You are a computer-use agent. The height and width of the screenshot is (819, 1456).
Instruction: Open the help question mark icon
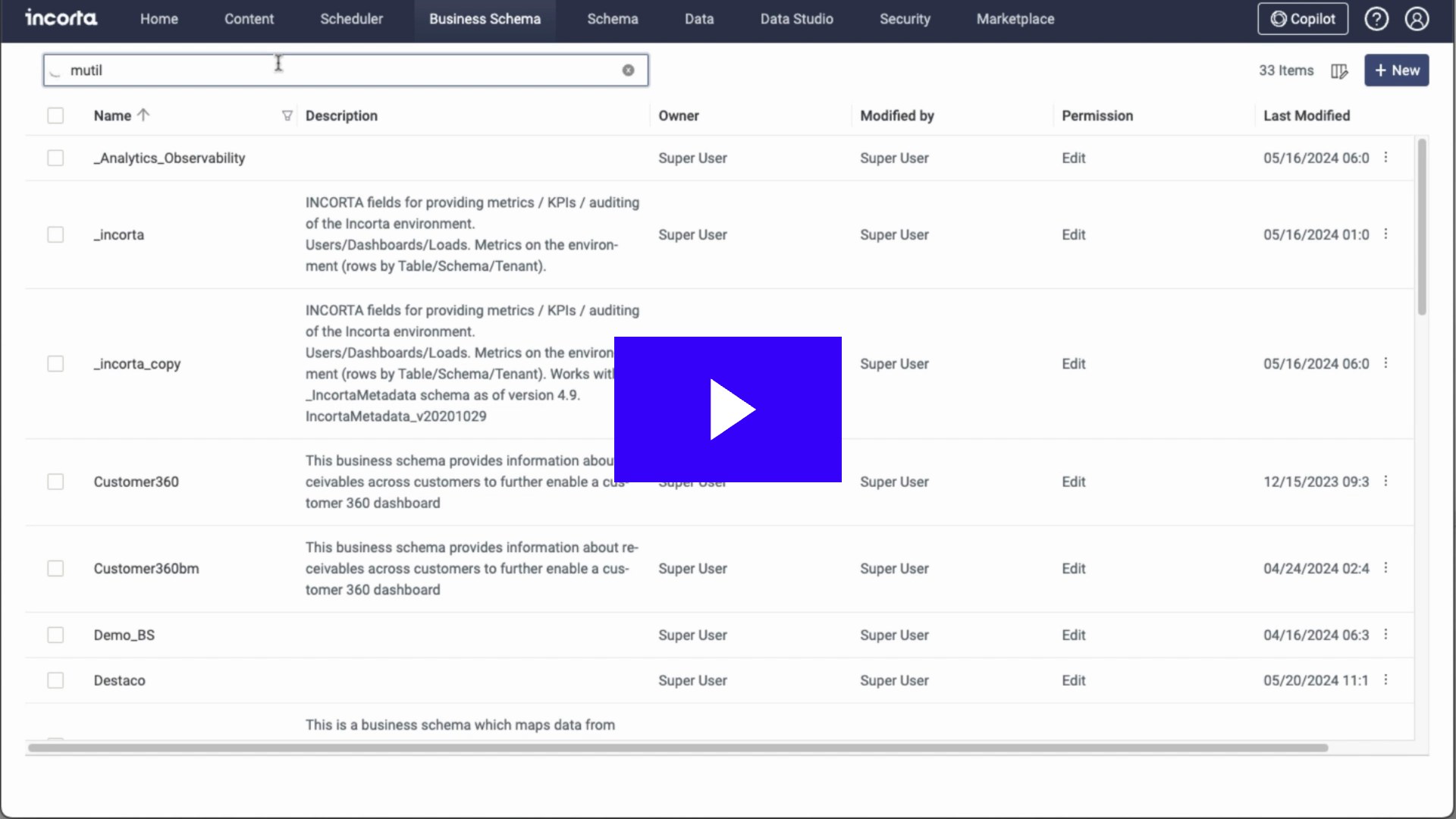1376,19
